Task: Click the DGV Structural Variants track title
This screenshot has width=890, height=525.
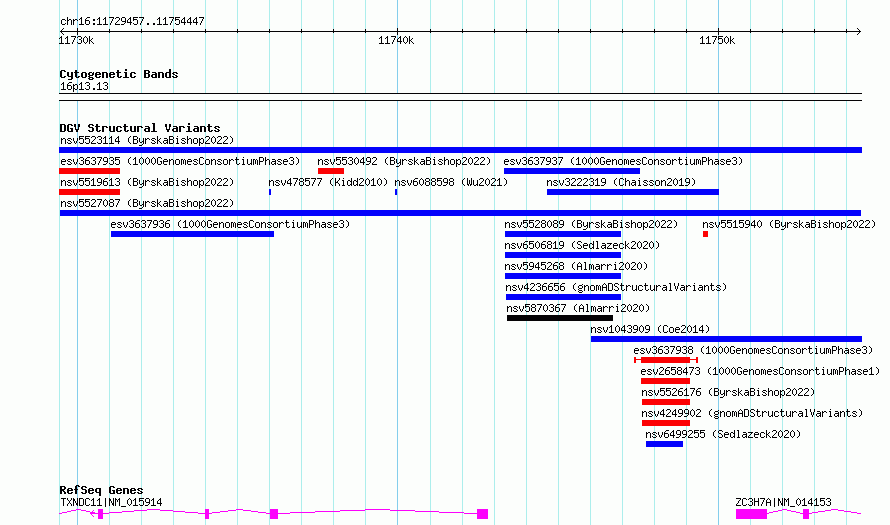Action: (x=140, y=128)
